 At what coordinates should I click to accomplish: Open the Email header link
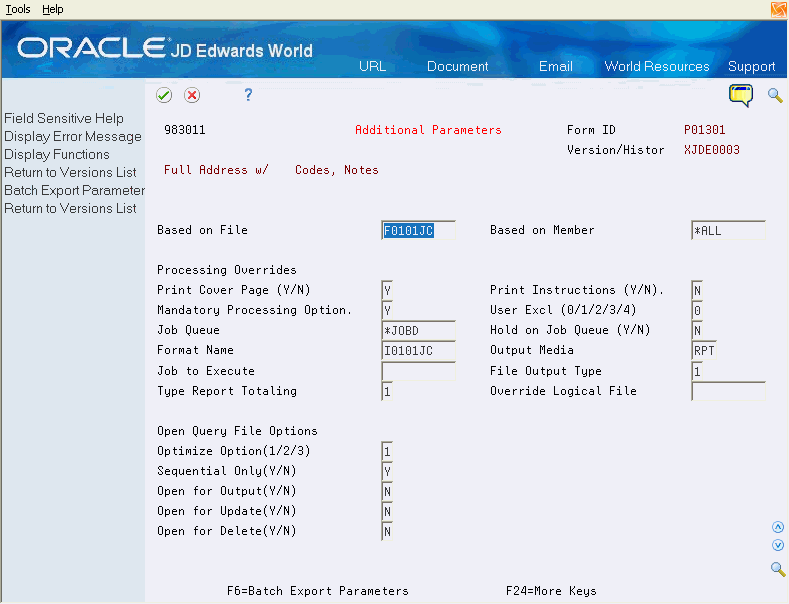(x=556, y=66)
